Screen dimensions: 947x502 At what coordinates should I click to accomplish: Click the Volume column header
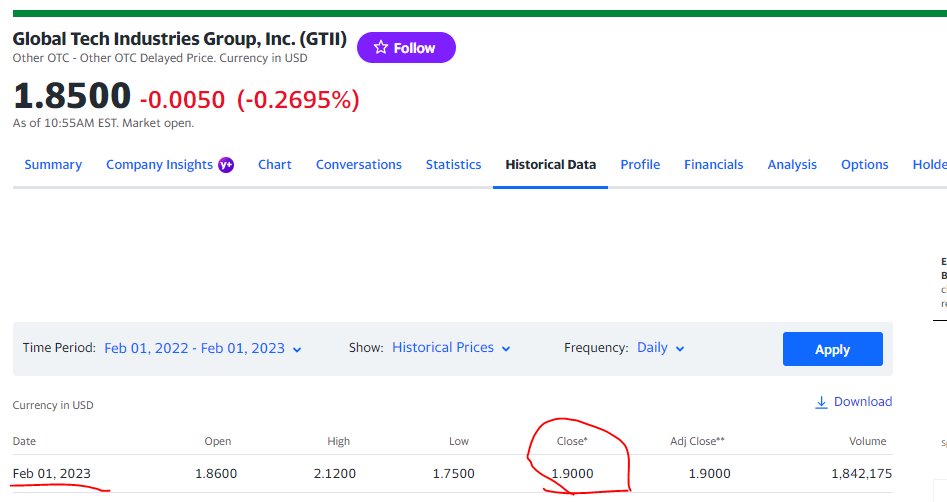click(x=867, y=441)
